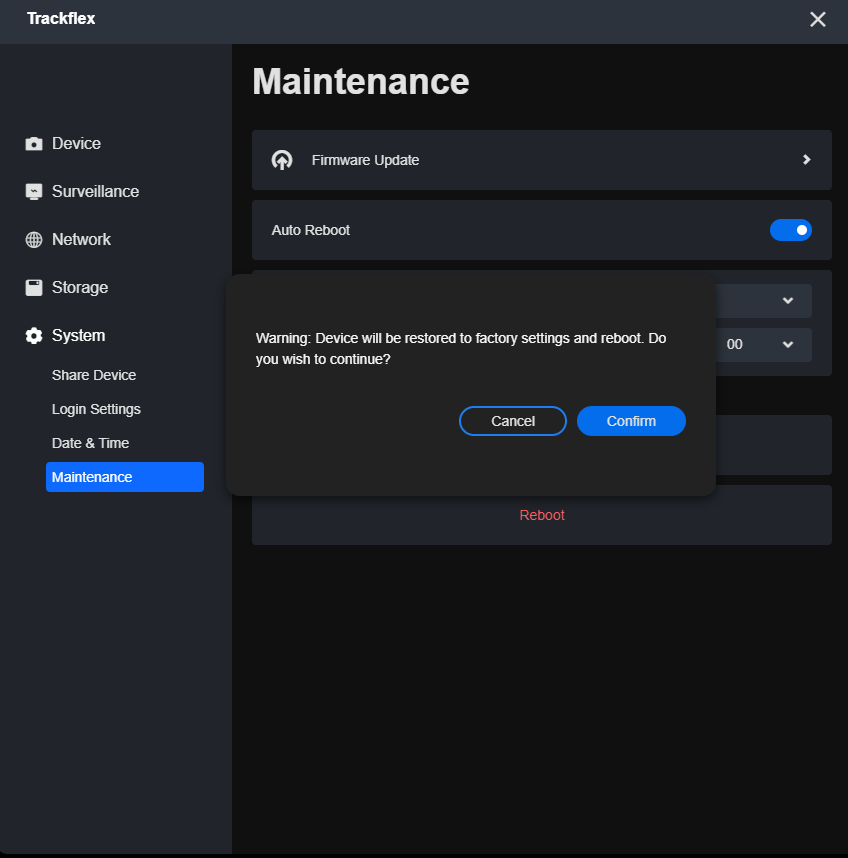Select the Maintenance menu item

pyautogui.click(x=125, y=477)
